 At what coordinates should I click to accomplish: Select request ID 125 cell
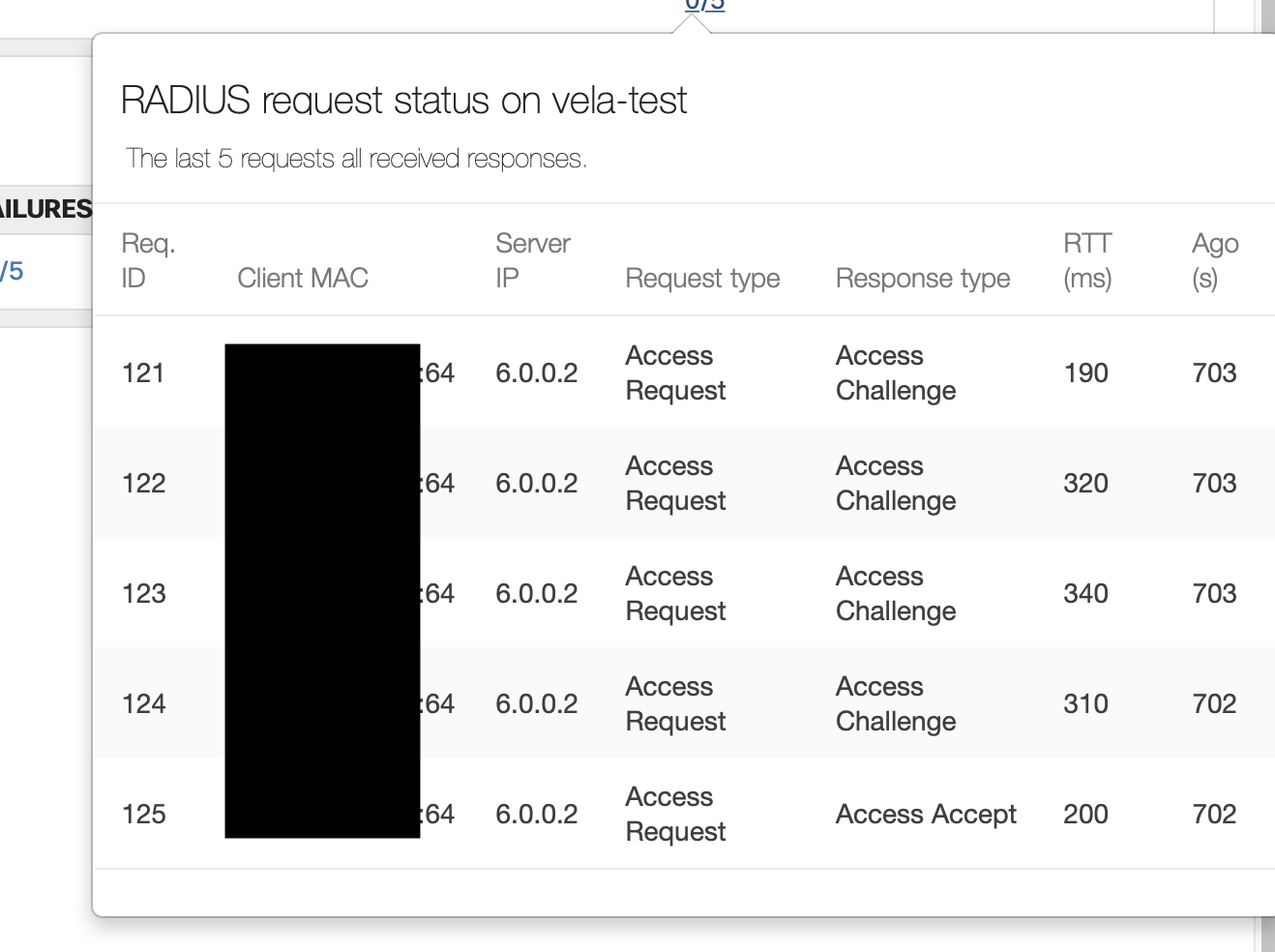[x=144, y=815]
